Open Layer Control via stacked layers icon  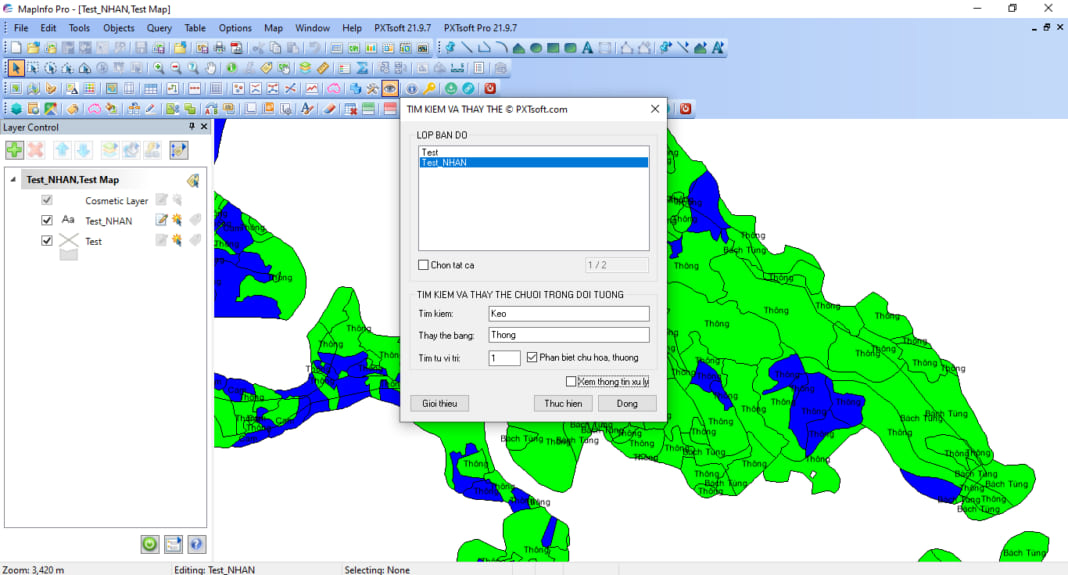[305, 68]
